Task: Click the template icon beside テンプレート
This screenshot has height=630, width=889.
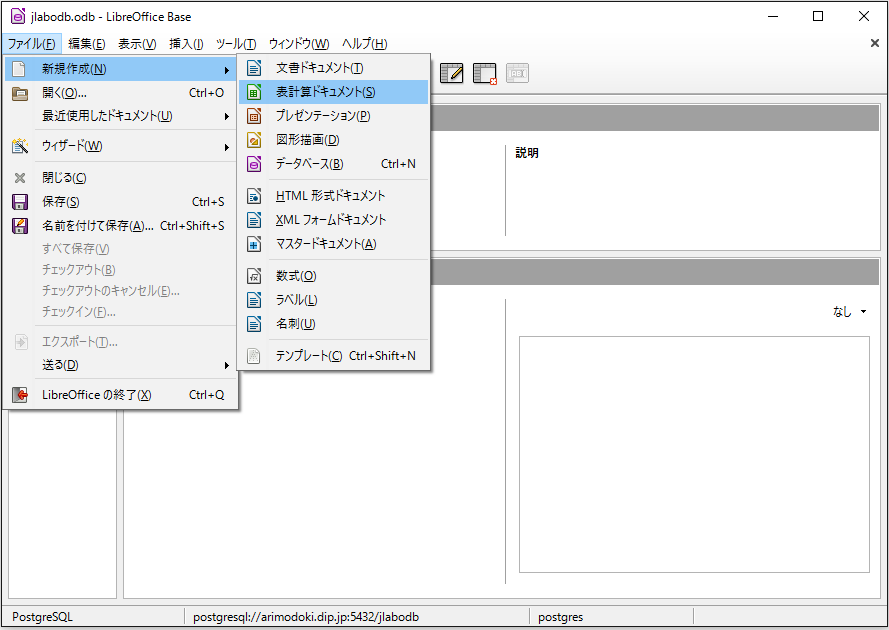Action: click(x=254, y=356)
